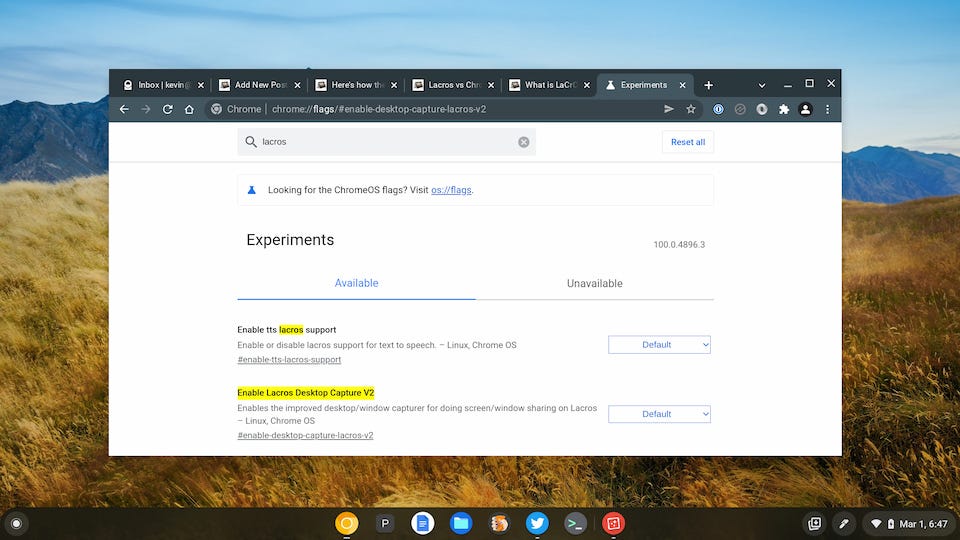Go back to the previous page
Screen dimensions: 960x540
(x=124, y=109)
